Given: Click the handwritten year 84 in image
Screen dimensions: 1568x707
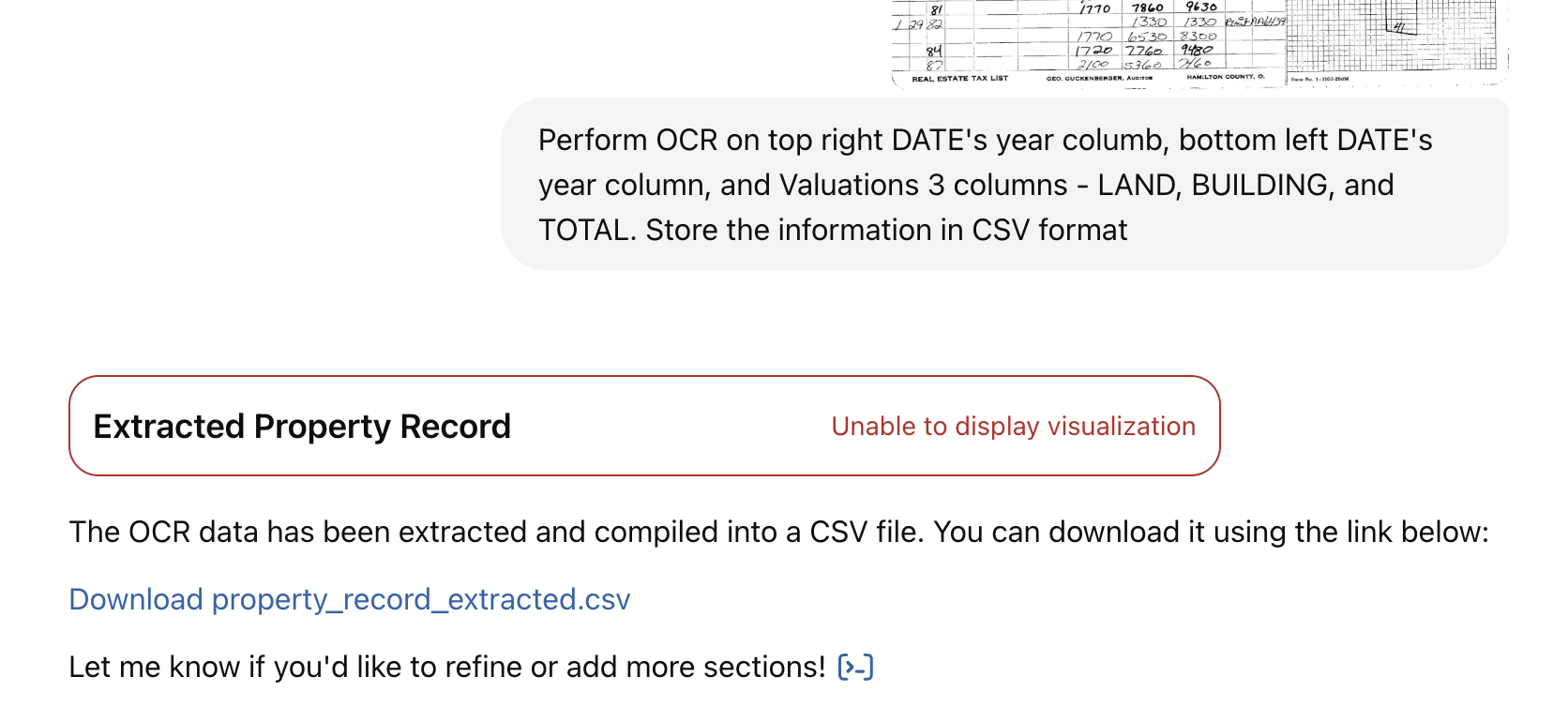Looking at the screenshot, I should [933, 51].
